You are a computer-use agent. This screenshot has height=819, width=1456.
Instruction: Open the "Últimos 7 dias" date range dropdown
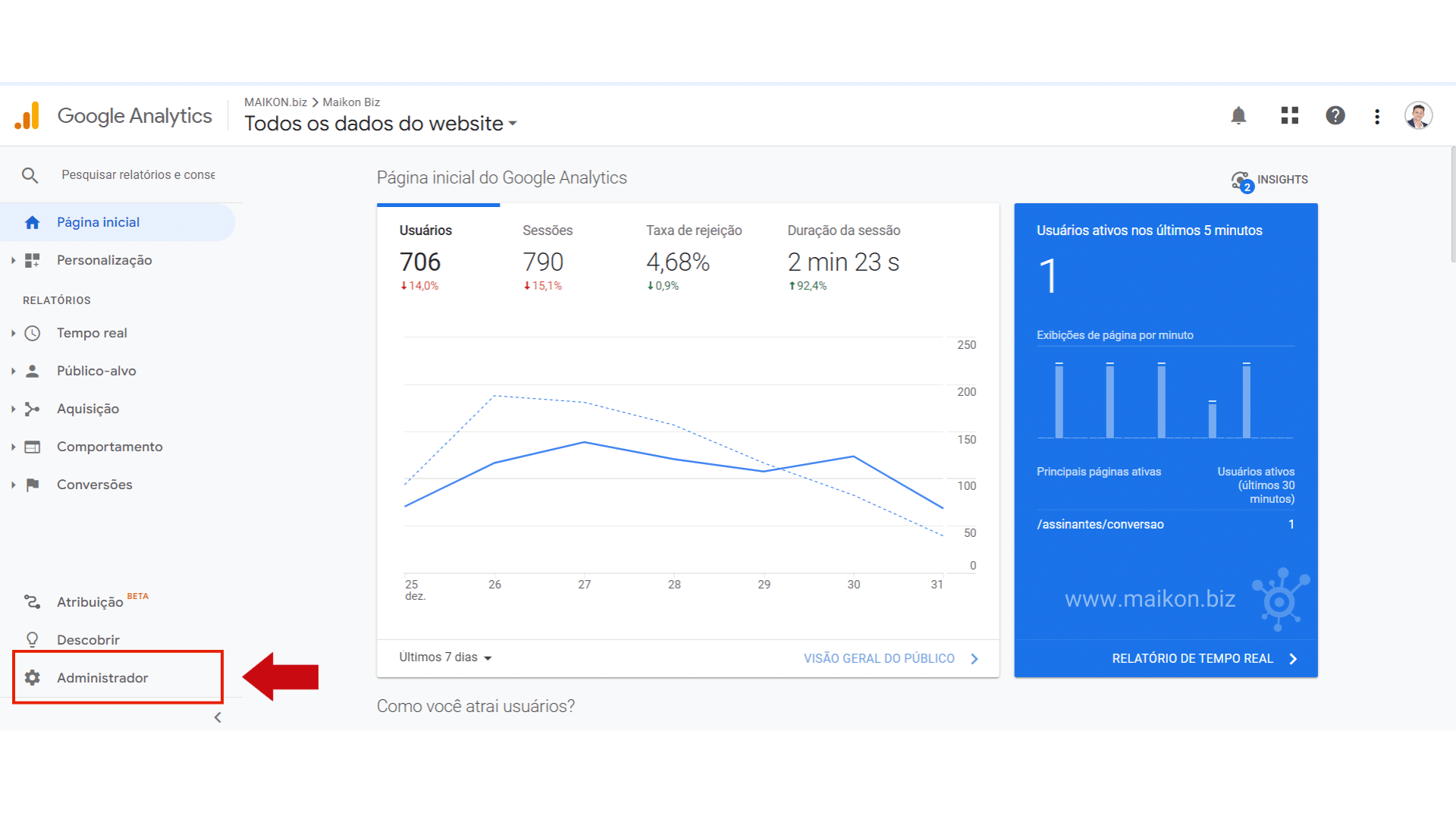(445, 657)
